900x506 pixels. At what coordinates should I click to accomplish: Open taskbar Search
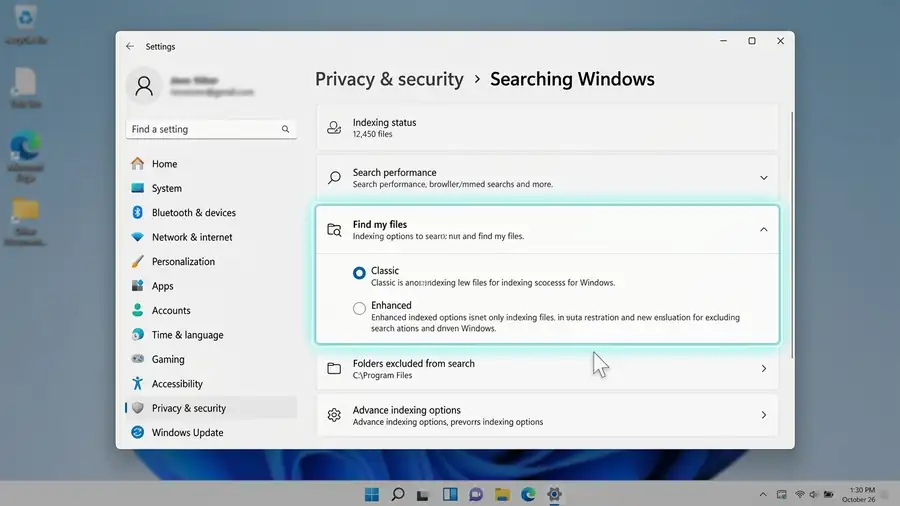[x=397, y=494]
